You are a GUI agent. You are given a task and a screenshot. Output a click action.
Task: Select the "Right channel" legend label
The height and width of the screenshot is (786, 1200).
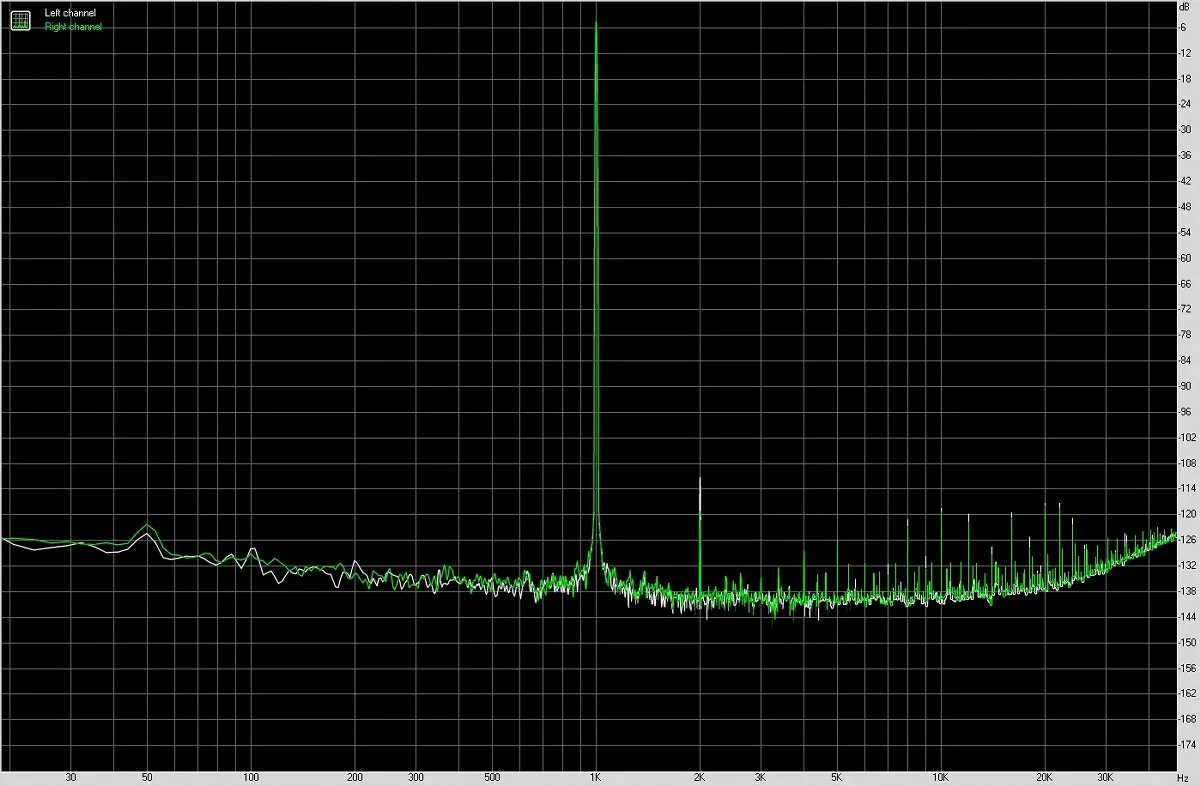[73, 27]
